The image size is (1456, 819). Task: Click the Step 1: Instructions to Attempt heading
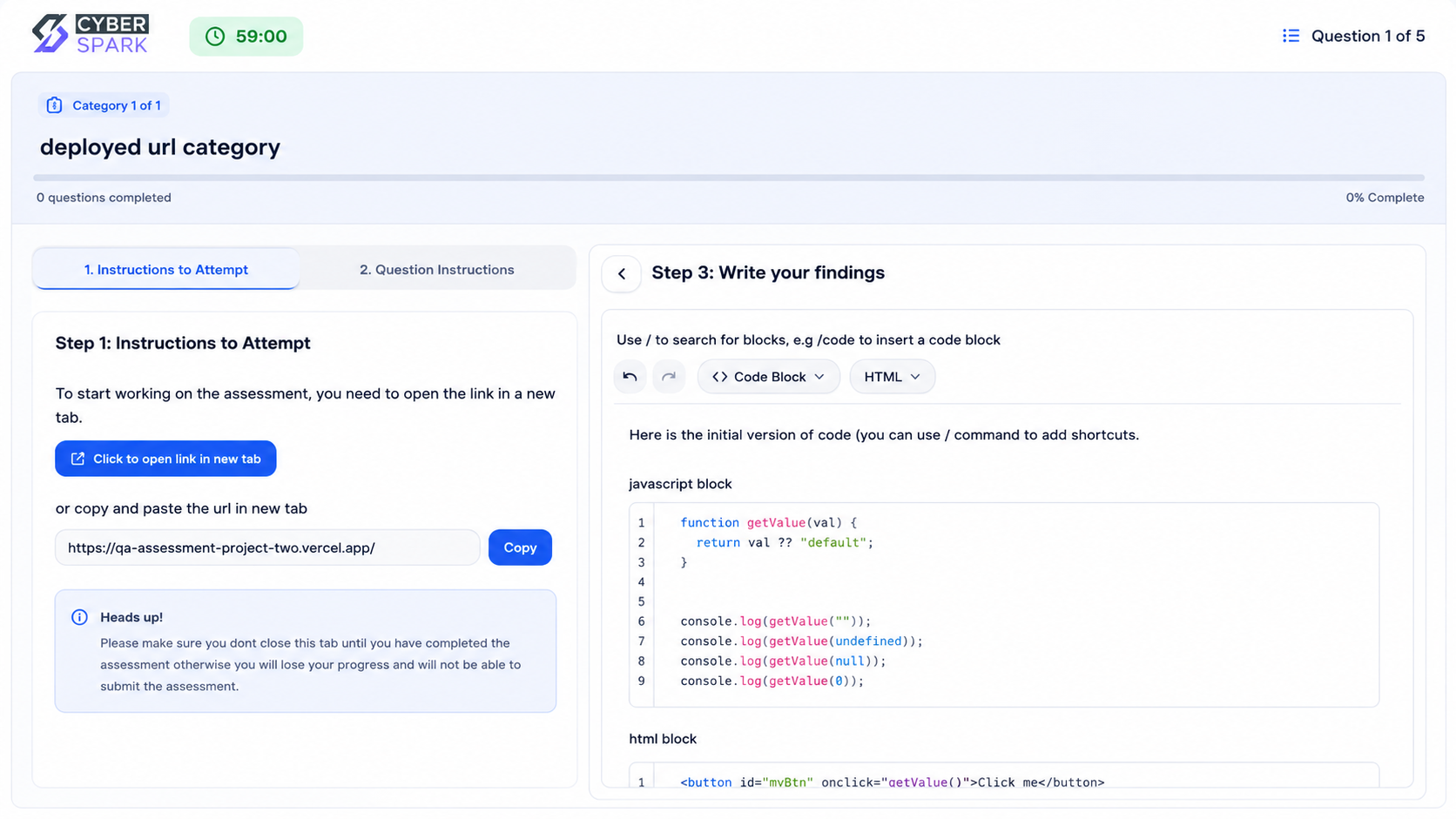point(183,343)
